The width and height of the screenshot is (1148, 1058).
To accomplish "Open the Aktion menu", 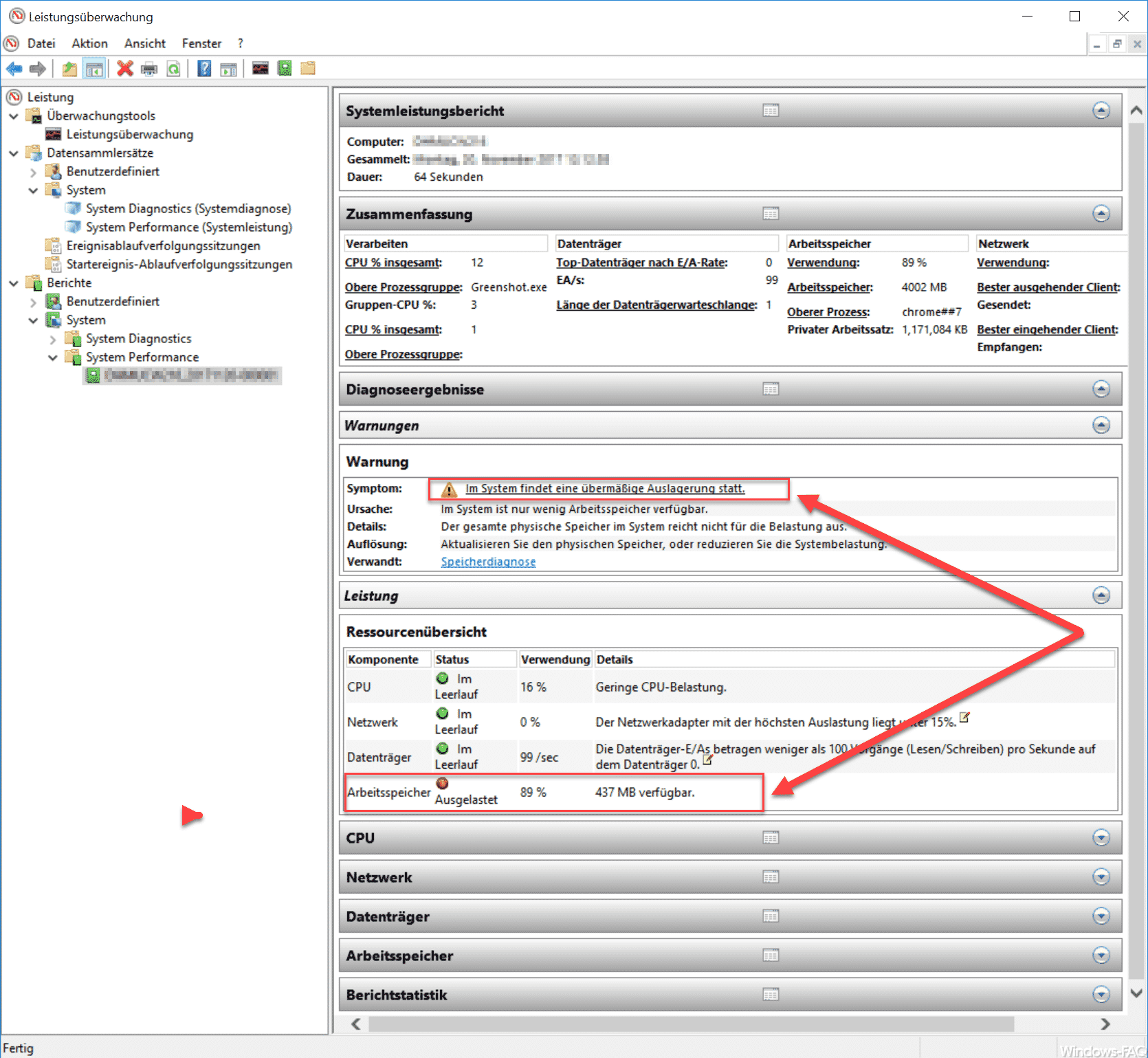I will click(89, 43).
